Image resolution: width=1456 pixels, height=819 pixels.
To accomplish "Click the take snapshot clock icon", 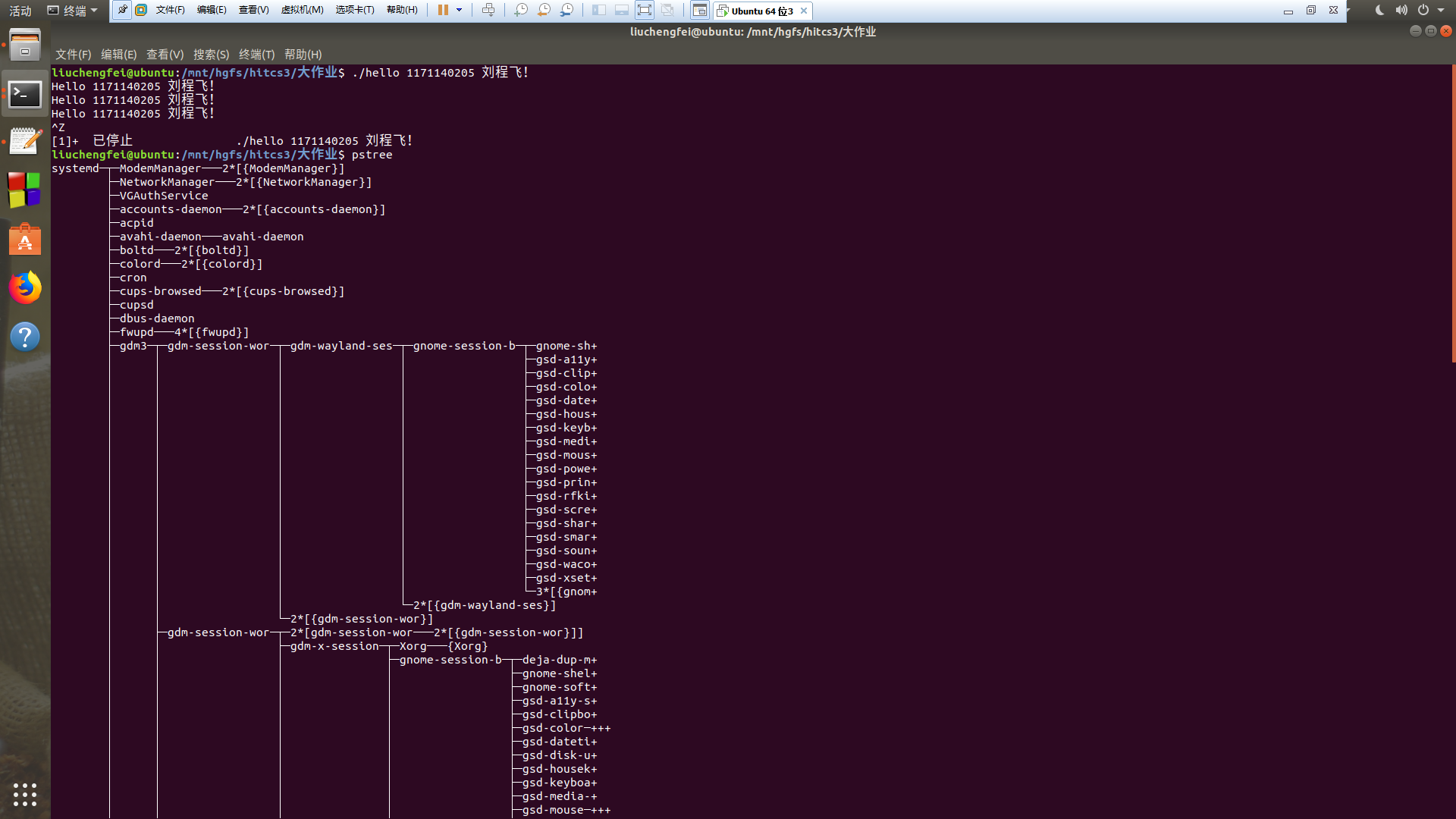I will (521, 11).
